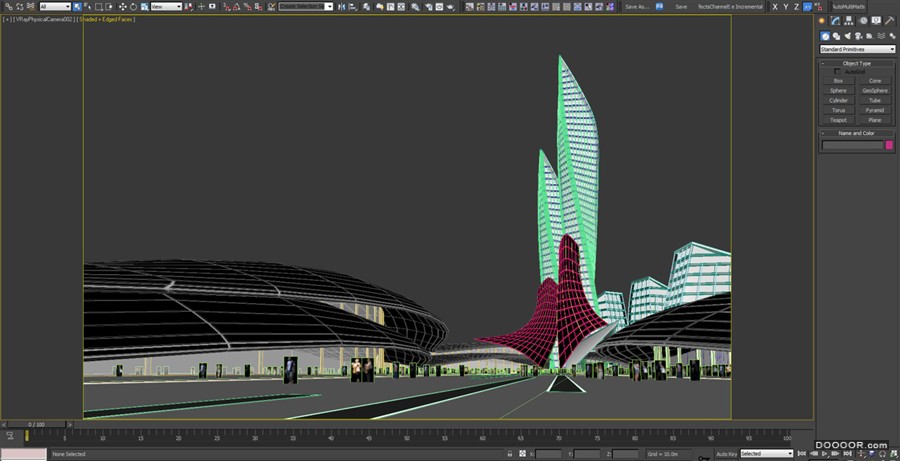Restrict transform to Y axis
This screenshot has width=900, height=461.
[x=786, y=7]
